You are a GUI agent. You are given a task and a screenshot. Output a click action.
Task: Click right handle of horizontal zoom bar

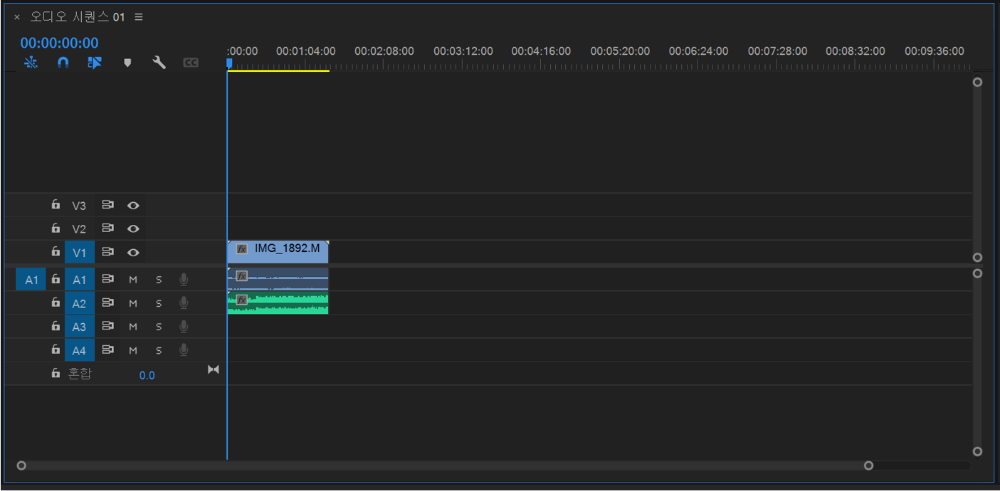pos(869,465)
